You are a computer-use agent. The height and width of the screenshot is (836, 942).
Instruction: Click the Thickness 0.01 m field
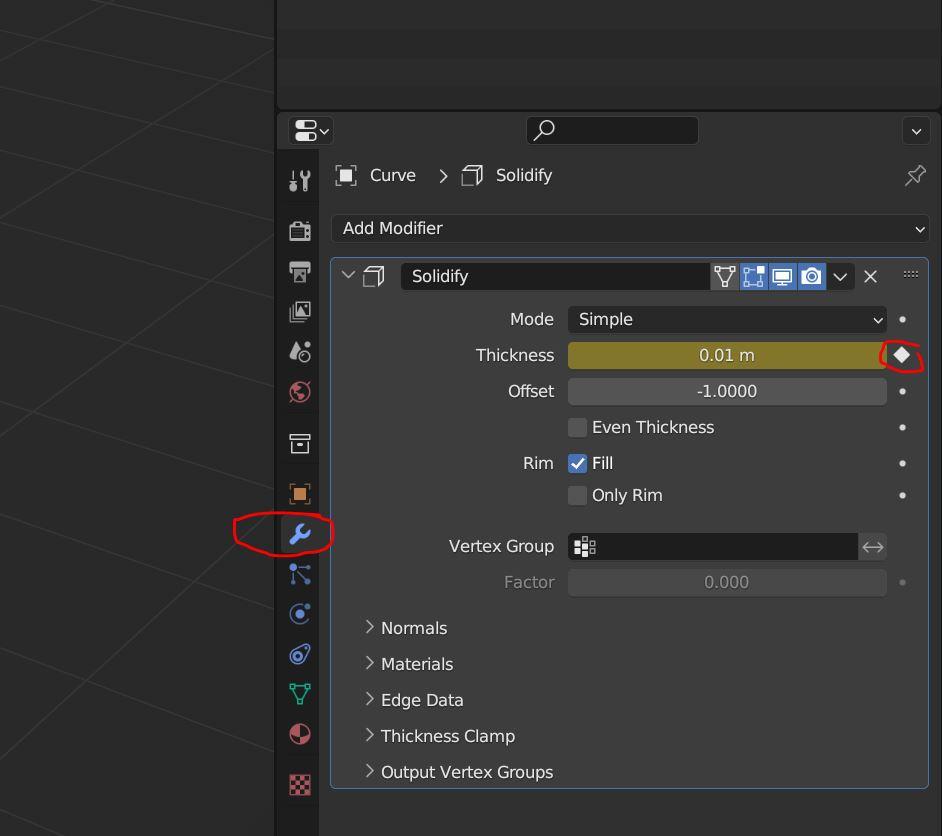click(727, 356)
